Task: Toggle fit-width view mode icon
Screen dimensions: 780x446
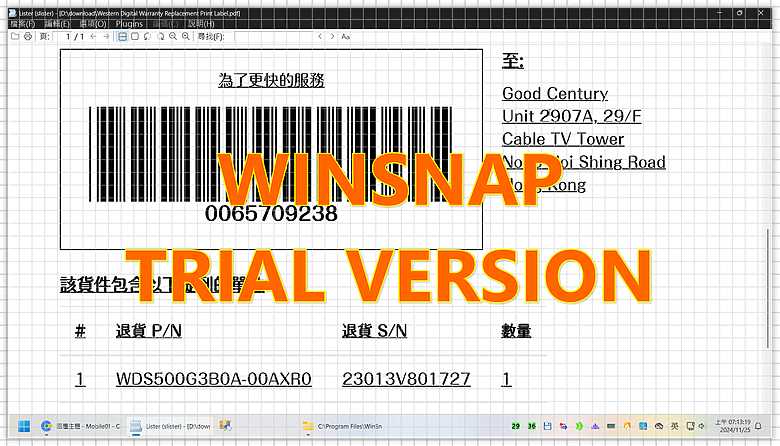Action: coord(122,36)
